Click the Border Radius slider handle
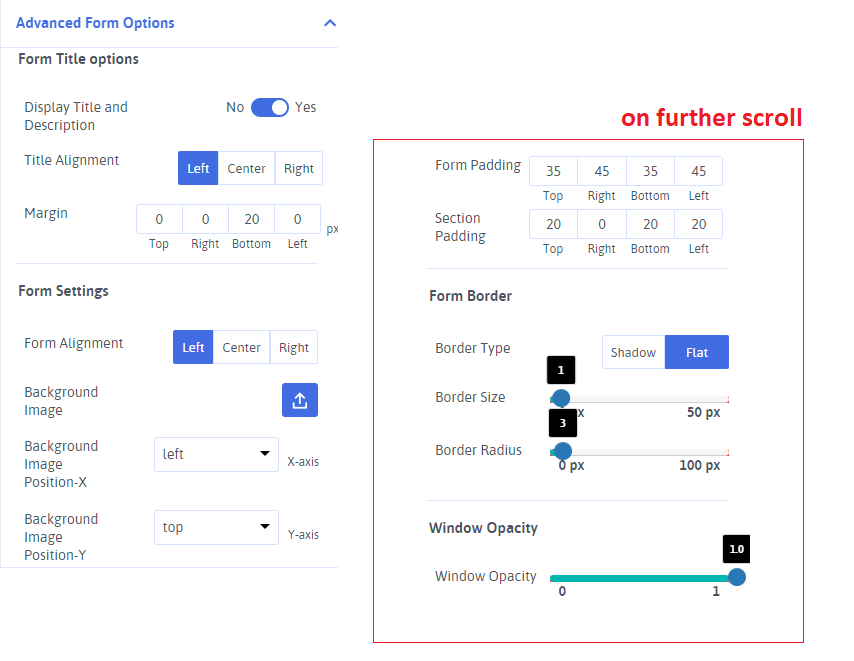 563,451
